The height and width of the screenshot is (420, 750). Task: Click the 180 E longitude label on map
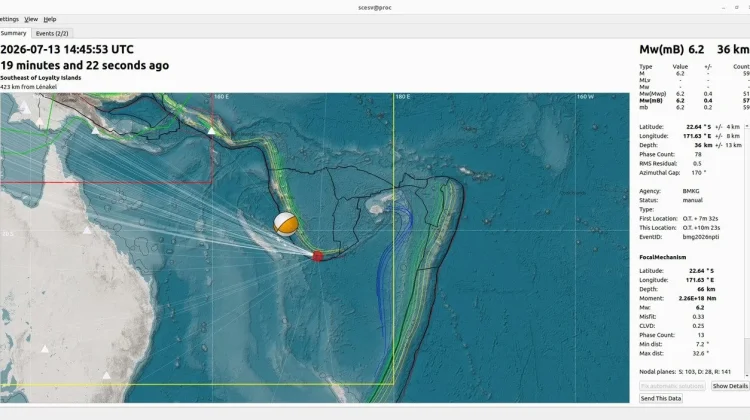click(403, 97)
